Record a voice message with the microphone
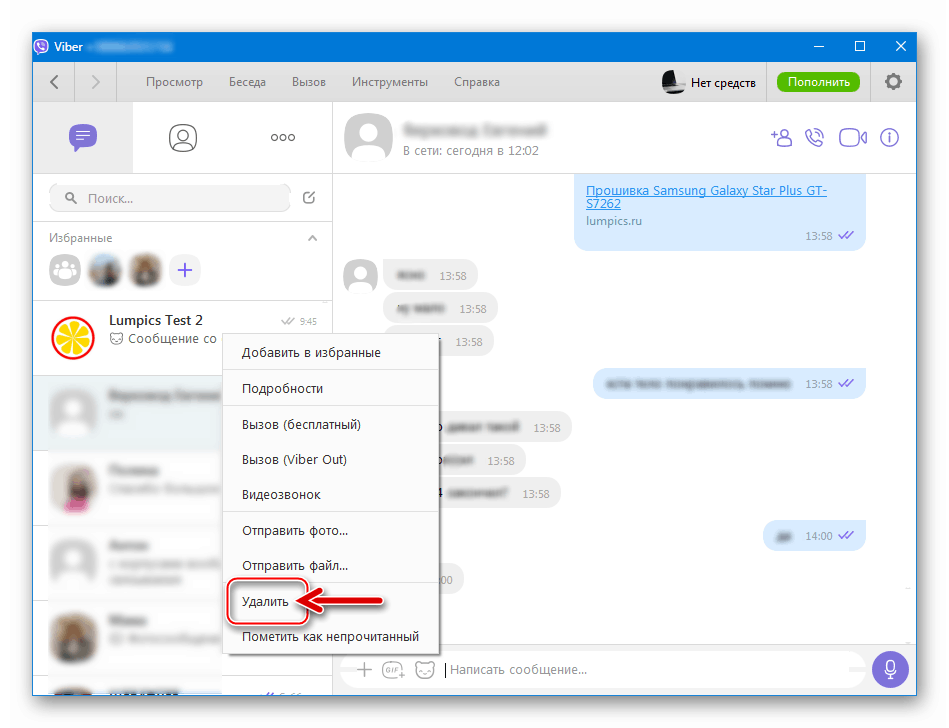The height and width of the screenshot is (728, 949). tap(890, 669)
